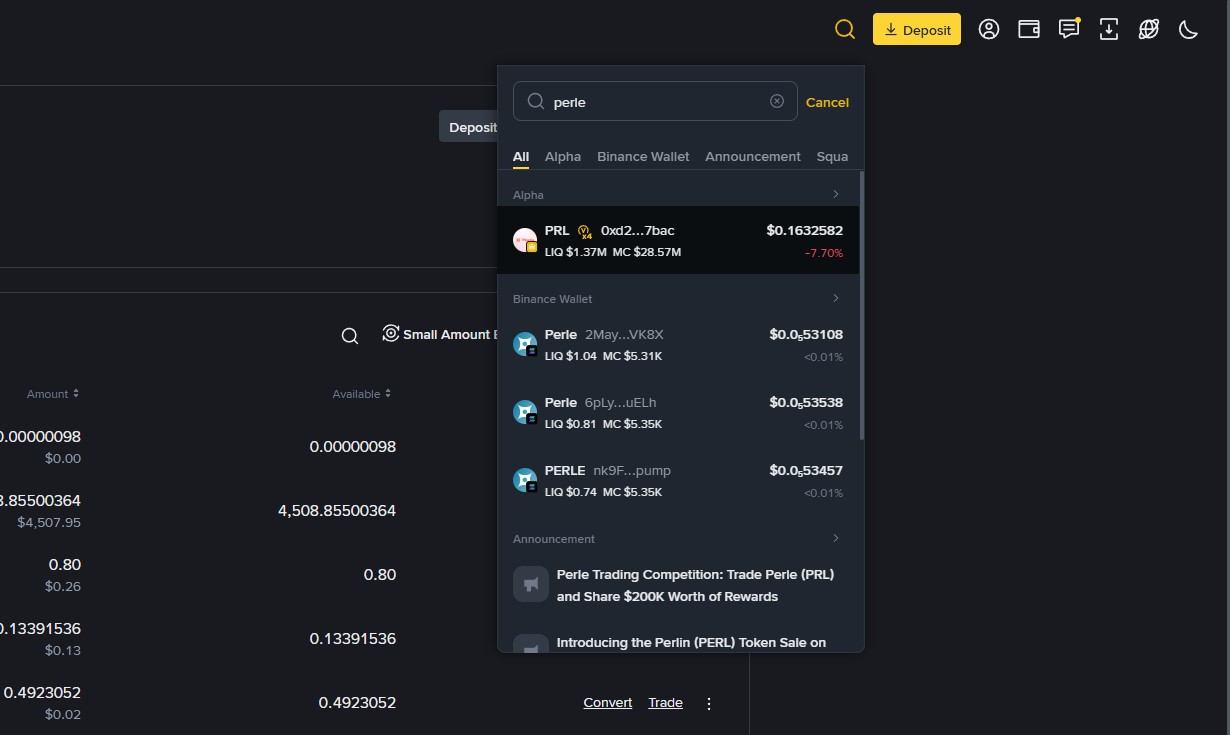The width and height of the screenshot is (1230, 735).
Task: Clear the perle search text
Action: pyautogui.click(x=777, y=101)
